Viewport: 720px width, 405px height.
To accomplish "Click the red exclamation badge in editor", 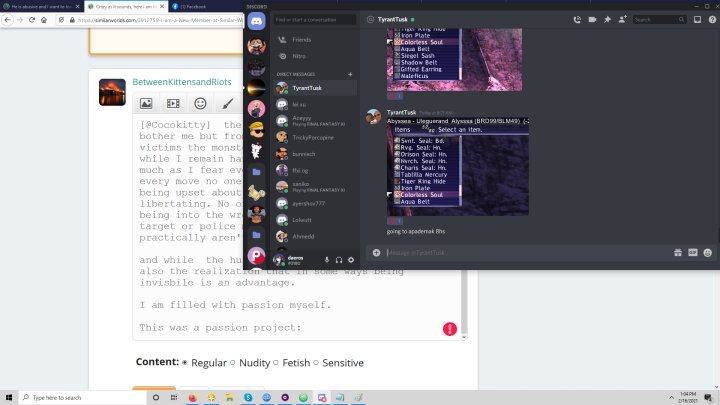I will tap(450, 329).
